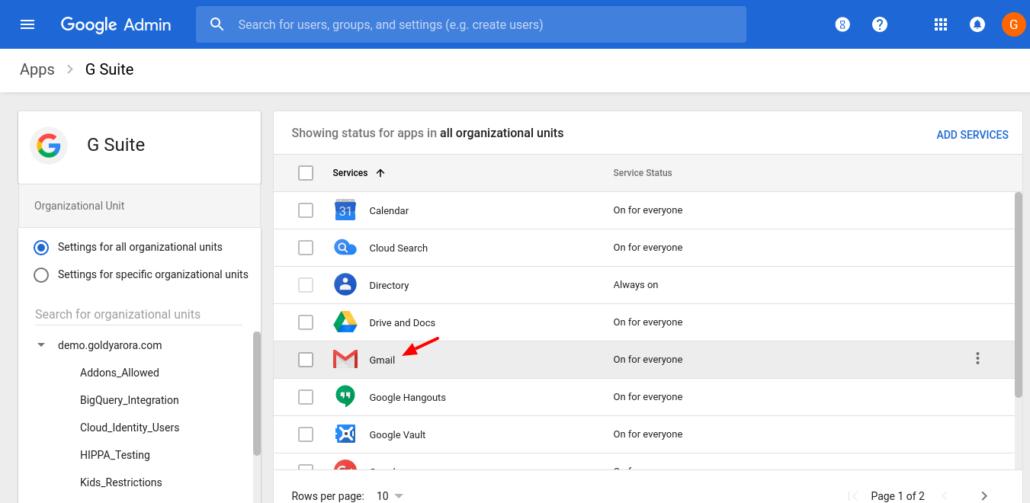Click the search magnifier icon
This screenshot has height=503, width=1030.
click(217, 25)
